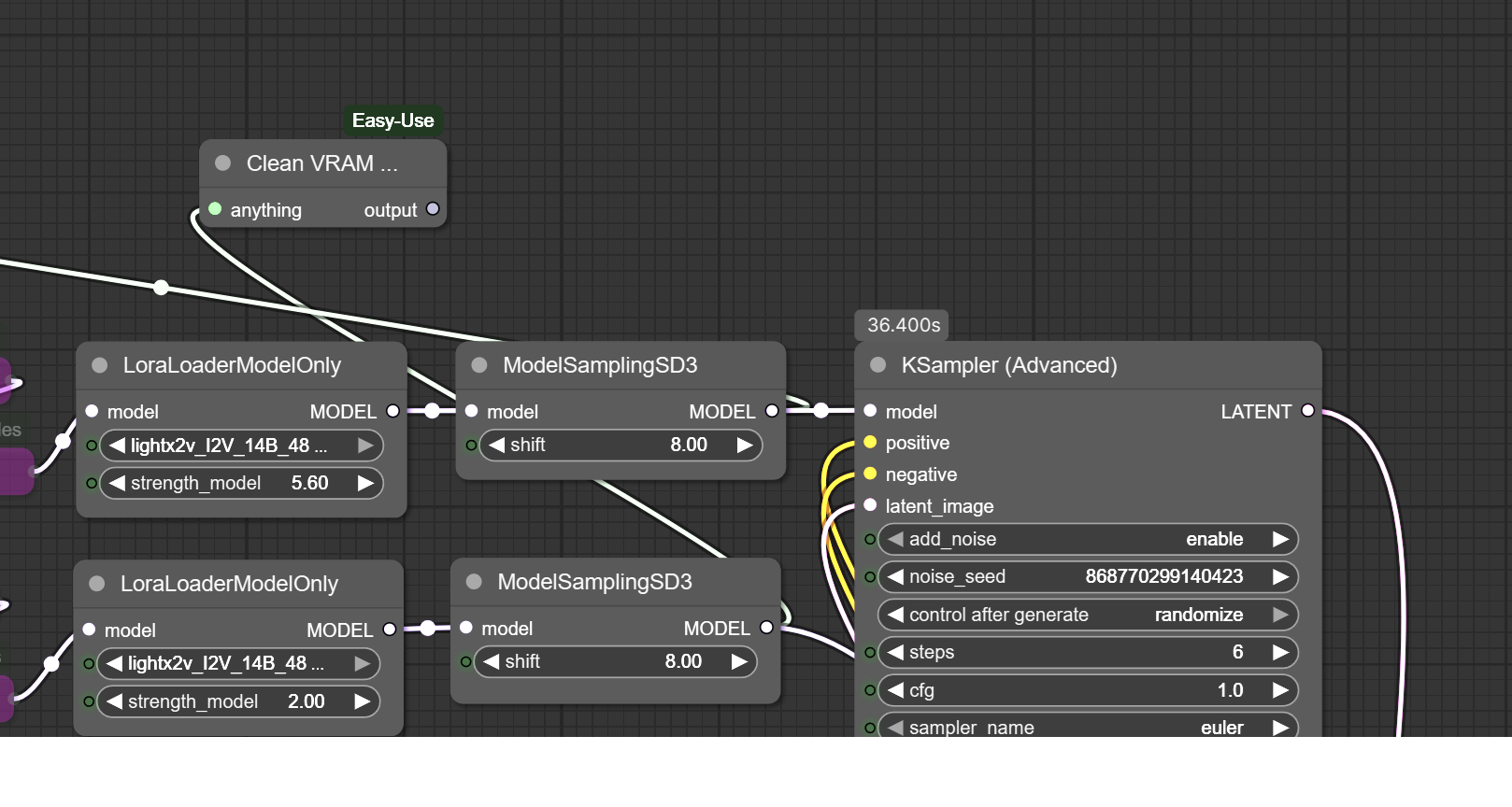Click the reroute dot on the long diagonal wire

[161, 287]
